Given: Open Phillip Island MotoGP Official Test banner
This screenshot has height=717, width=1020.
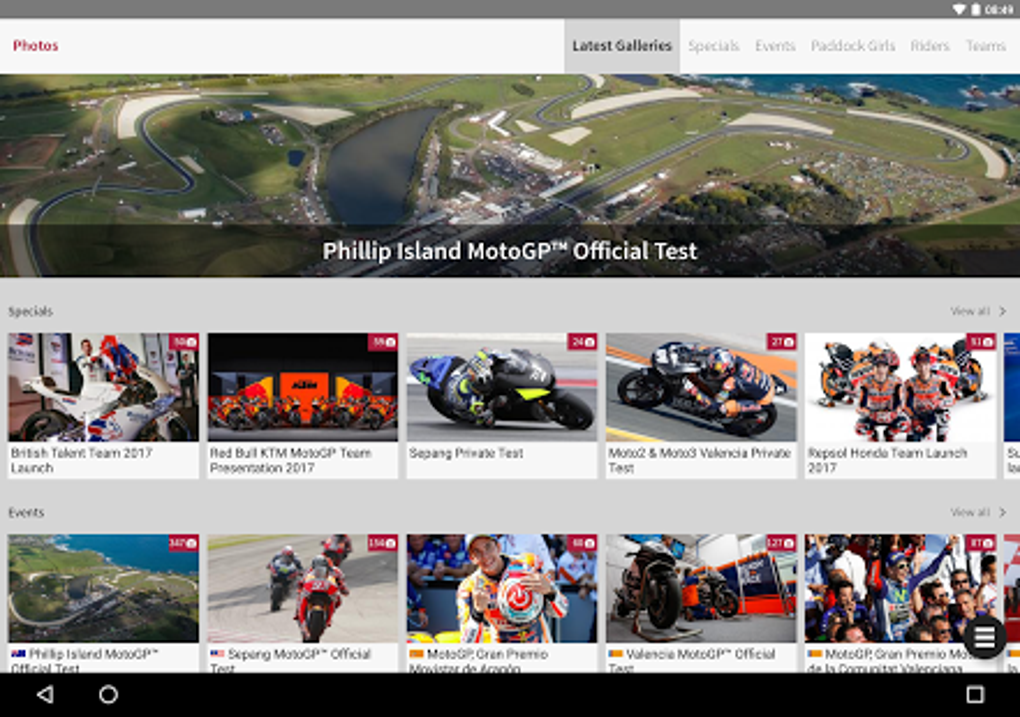Looking at the screenshot, I should click(510, 176).
